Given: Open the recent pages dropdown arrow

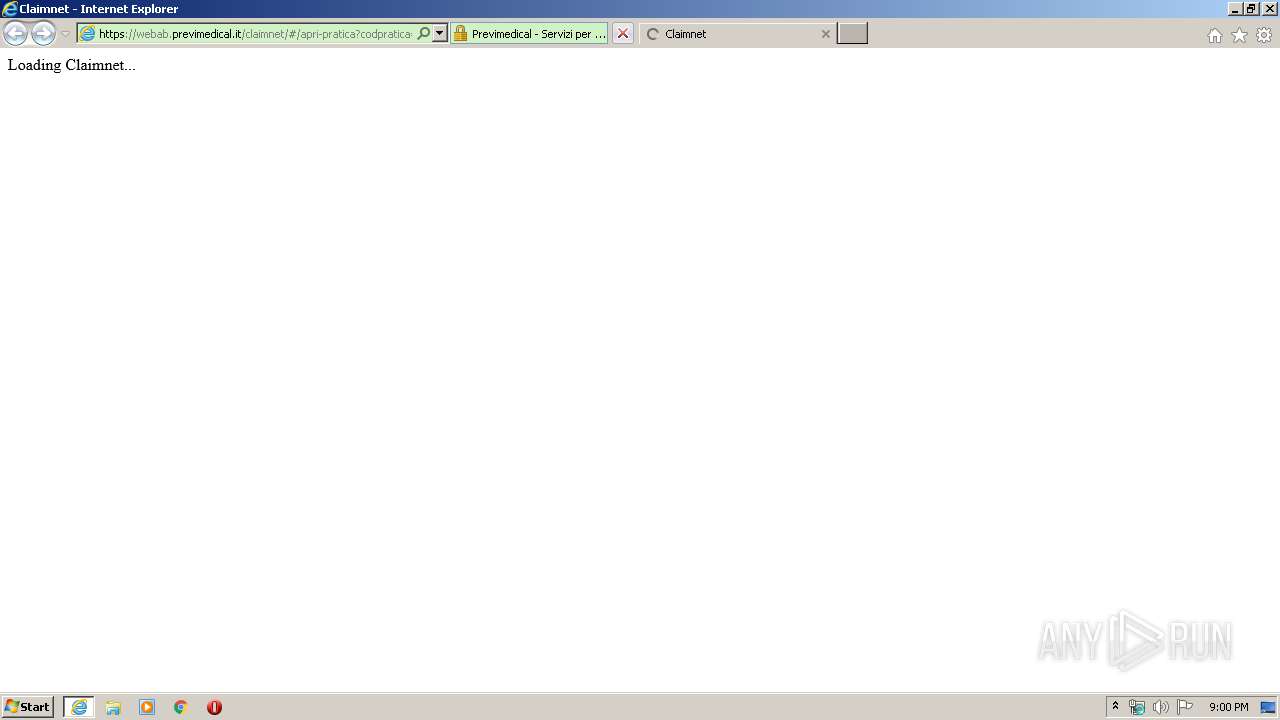Looking at the screenshot, I should [65, 34].
